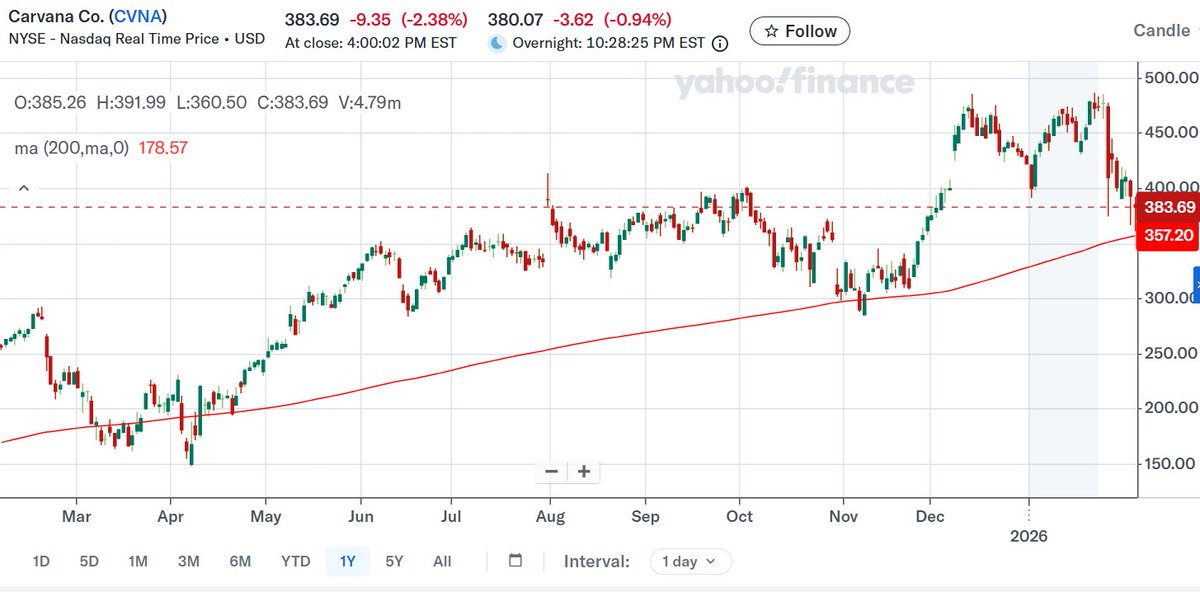This screenshot has width=1200, height=592.
Task: Click the 357.20 moving average price tag
Action: coord(1169,236)
